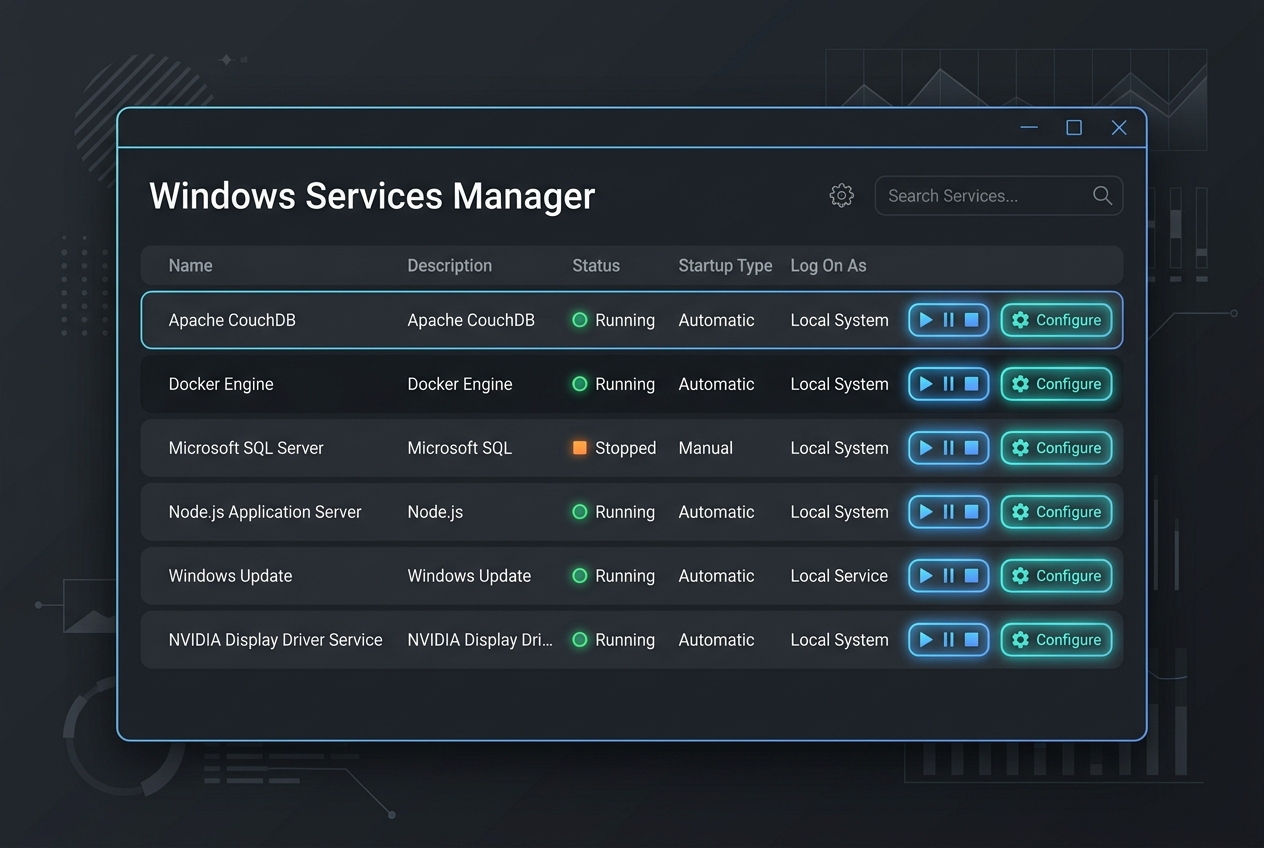Stop the Apache CouchDB service

(971, 320)
